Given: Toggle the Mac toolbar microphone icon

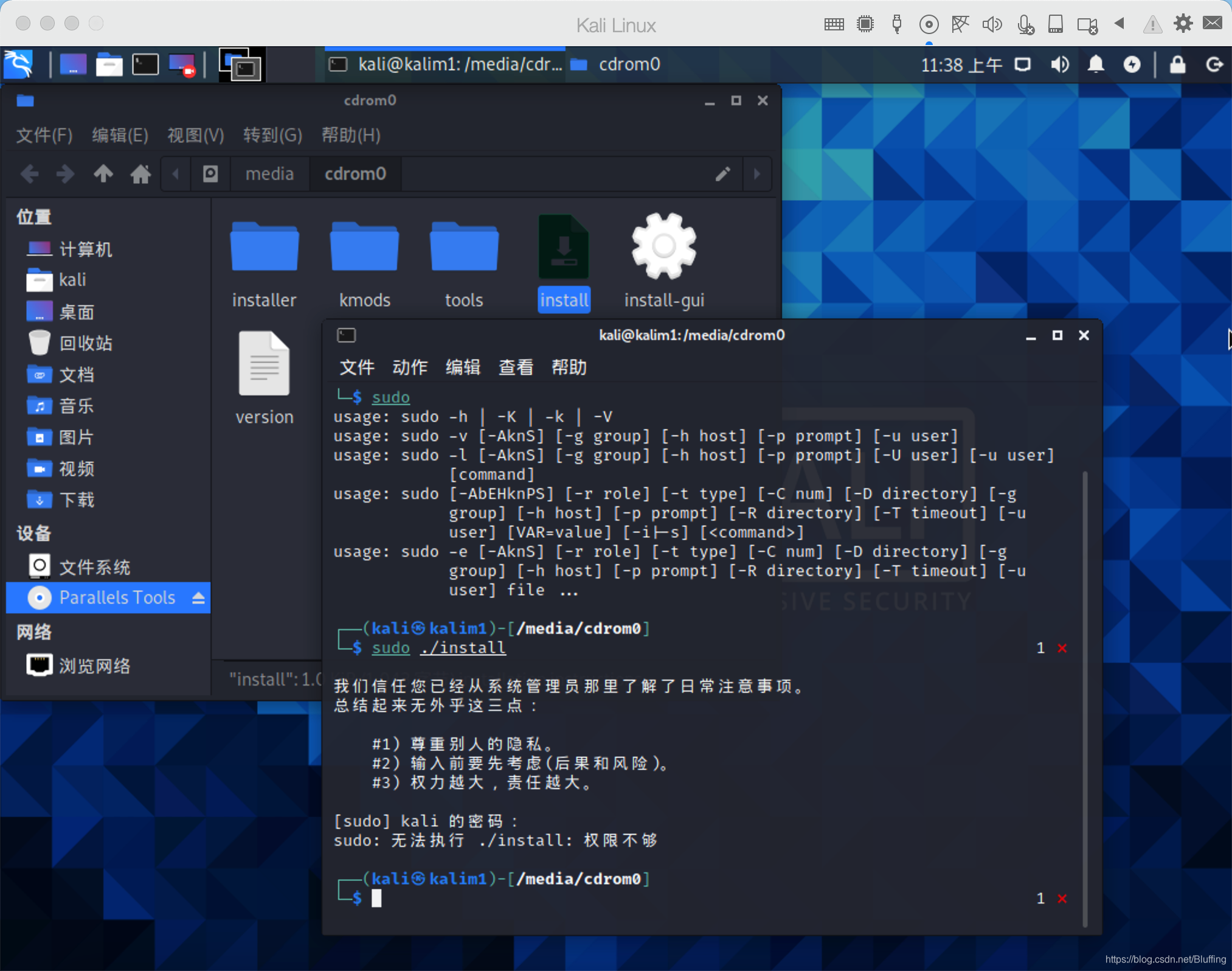Looking at the screenshot, I should tap(1025, 24).
